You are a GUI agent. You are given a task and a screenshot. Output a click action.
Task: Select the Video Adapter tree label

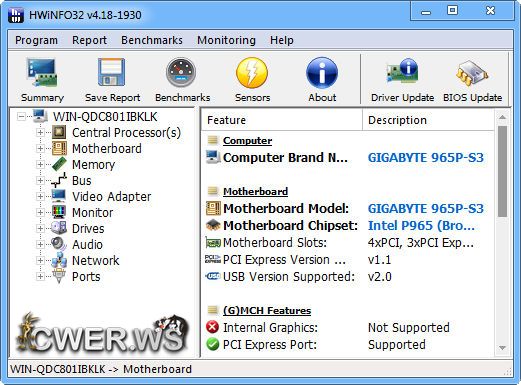[x=112, y=197]
